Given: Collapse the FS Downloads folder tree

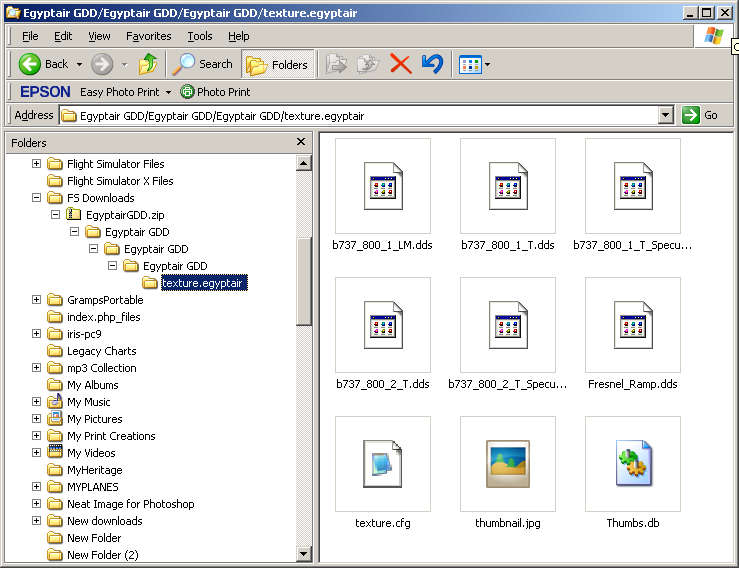Looking at the screenshot, I should tap(37, 198).
